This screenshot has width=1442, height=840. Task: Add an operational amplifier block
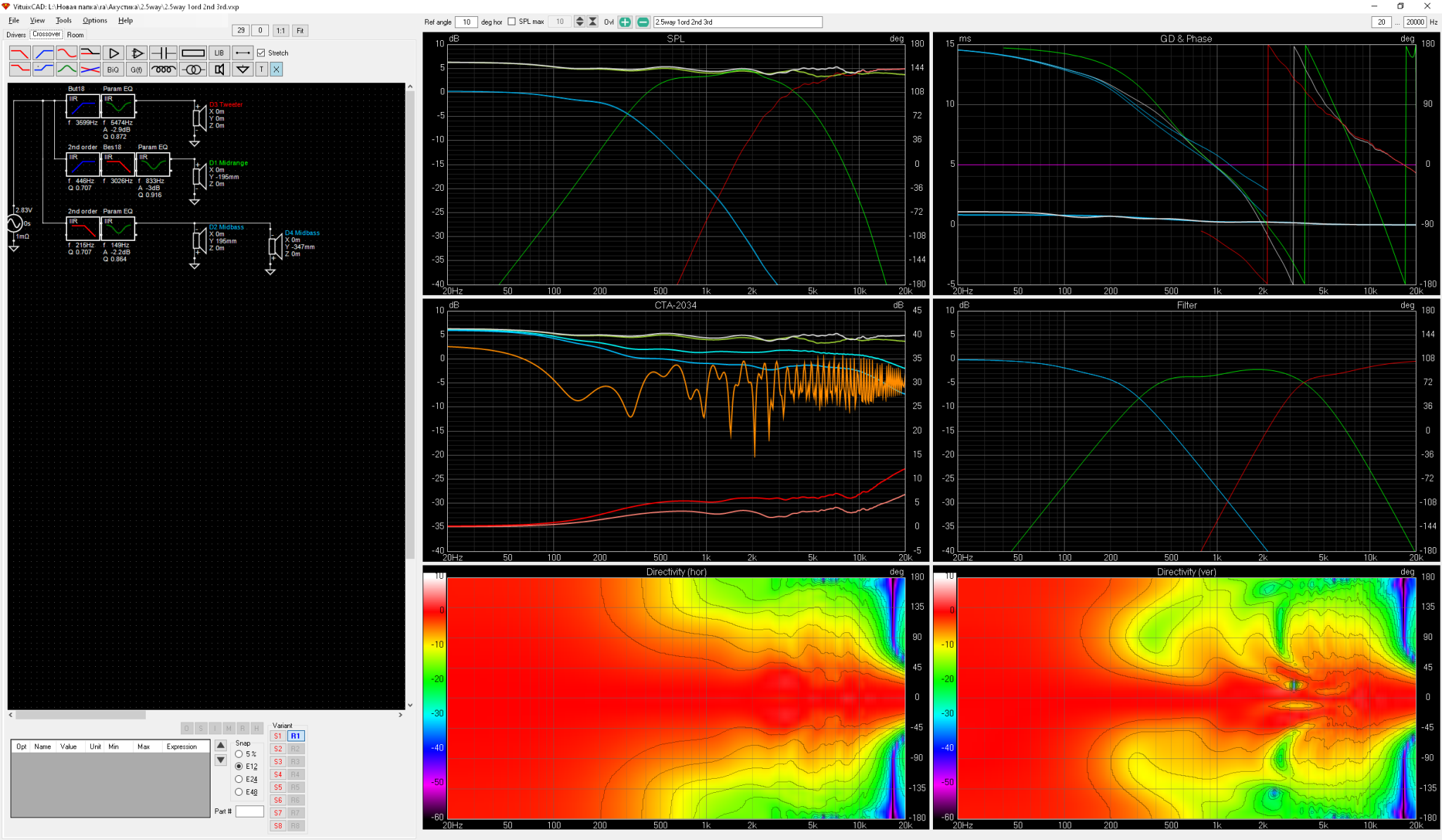tap(137, 53)
